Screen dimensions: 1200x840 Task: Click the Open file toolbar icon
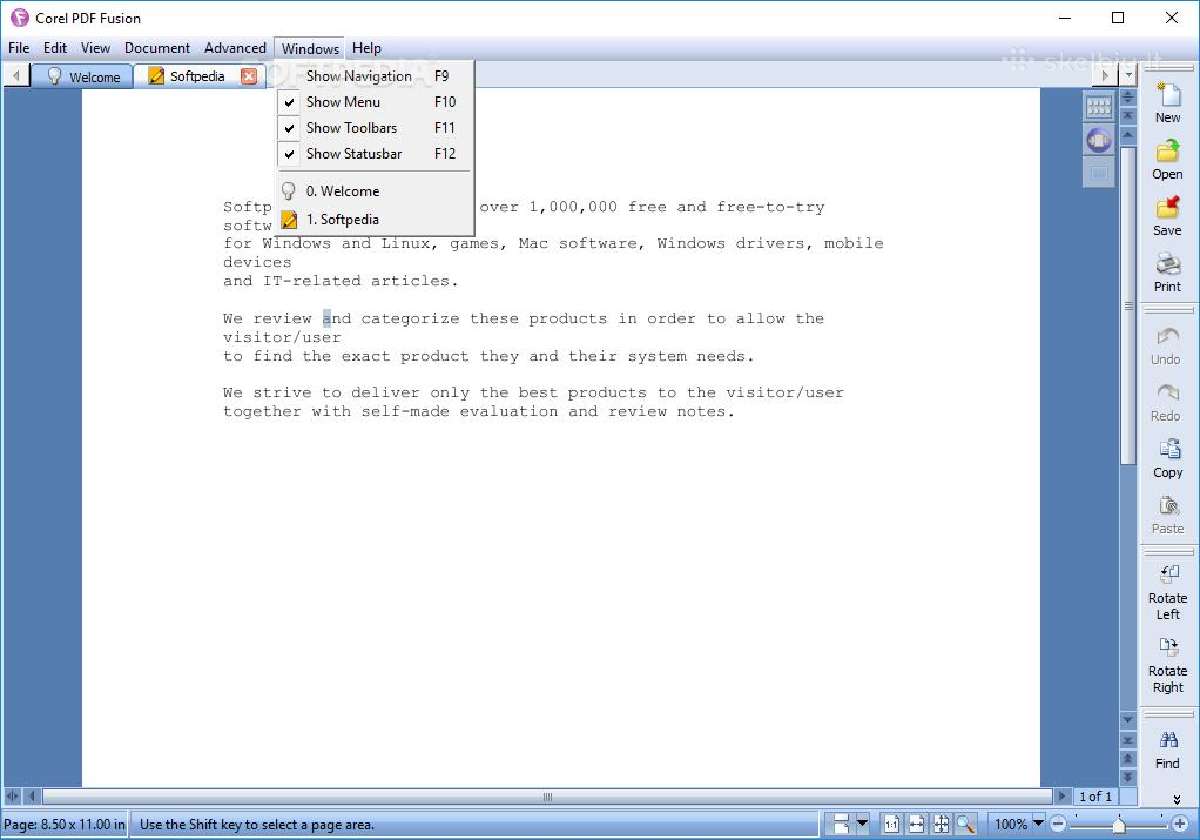coord(1167,152)
